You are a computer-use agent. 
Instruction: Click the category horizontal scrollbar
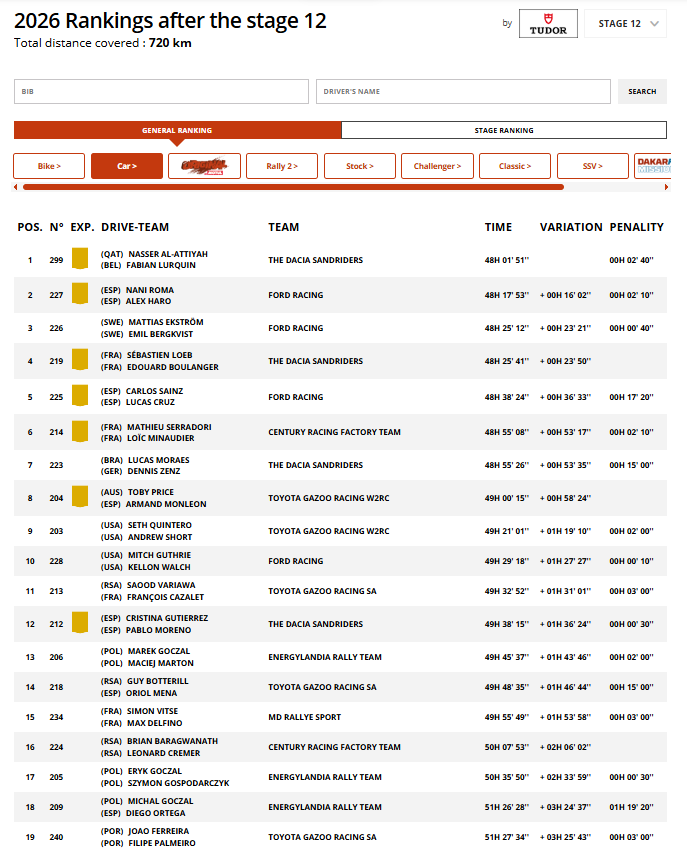pyautogui.click(x=293, y=187)
